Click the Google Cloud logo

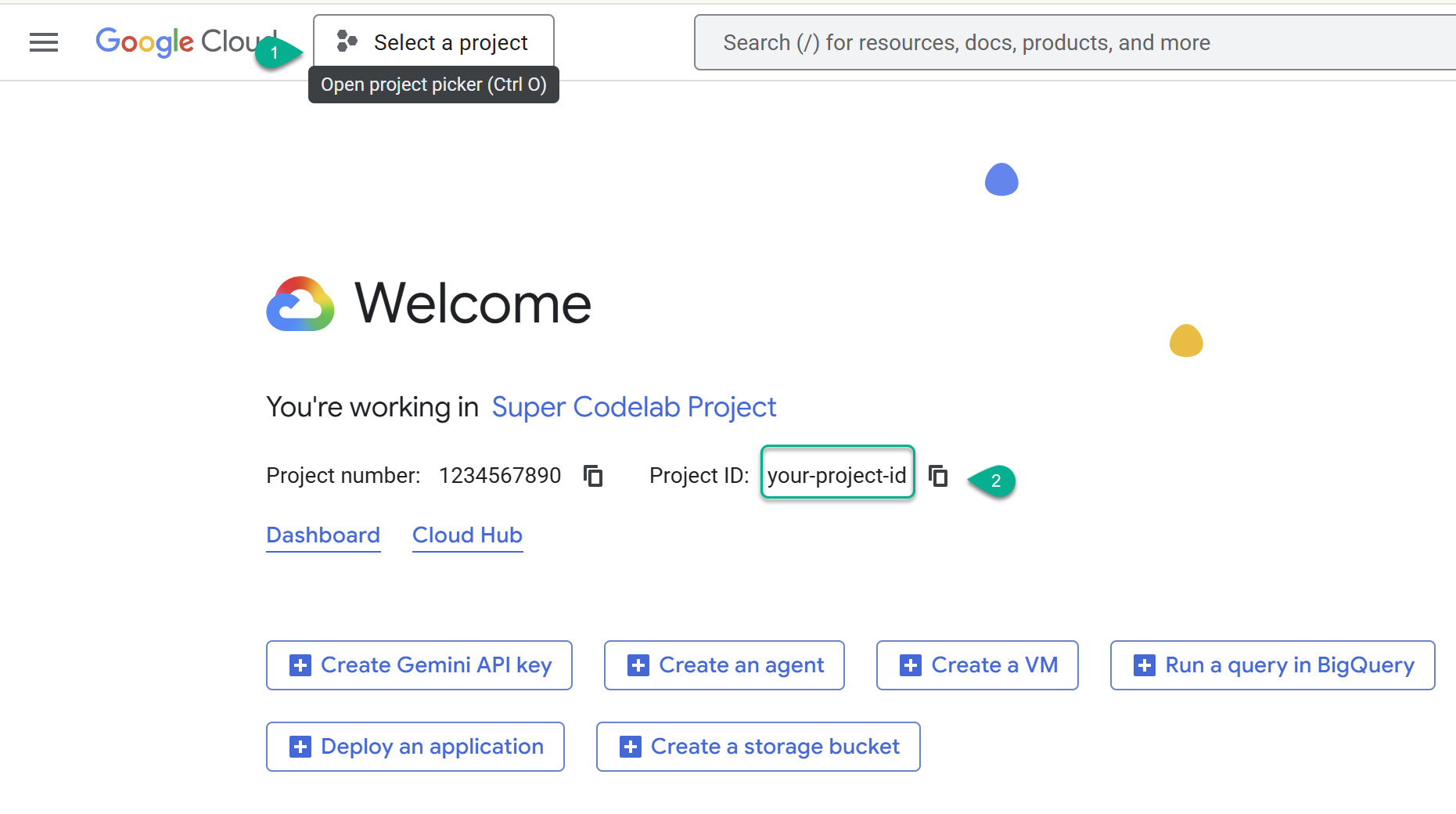point(186,41)
